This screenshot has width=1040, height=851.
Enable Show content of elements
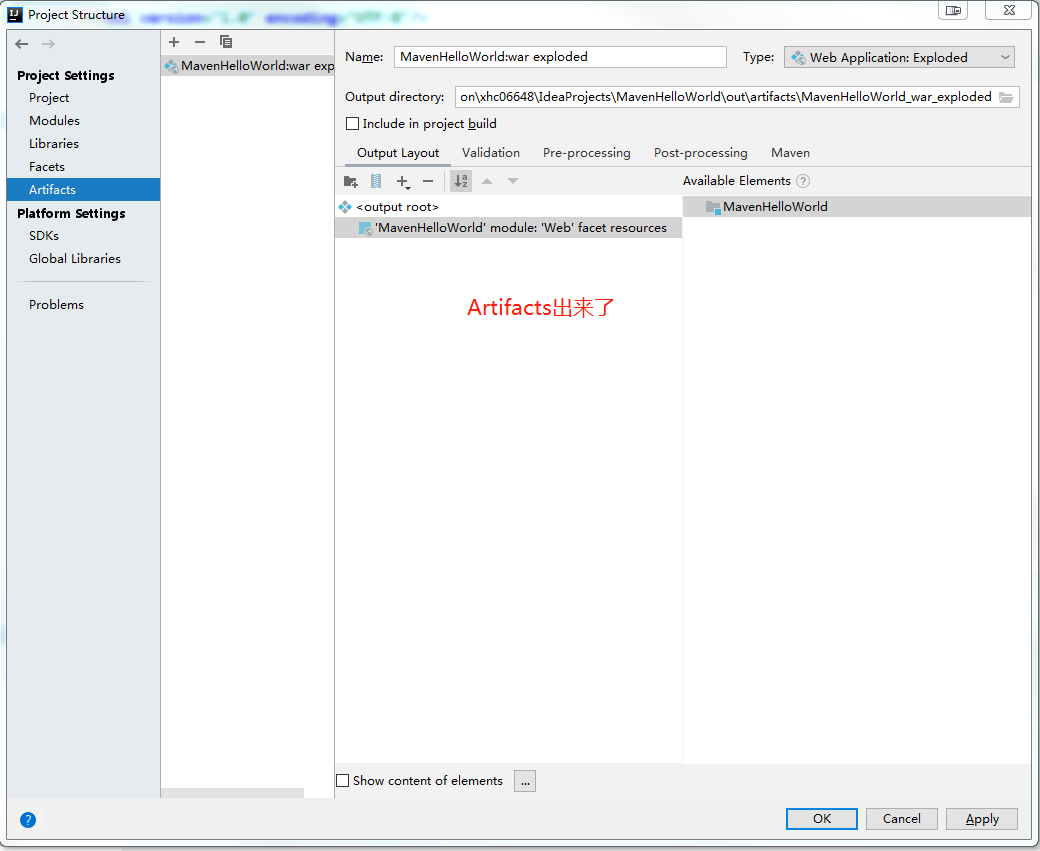342,781
